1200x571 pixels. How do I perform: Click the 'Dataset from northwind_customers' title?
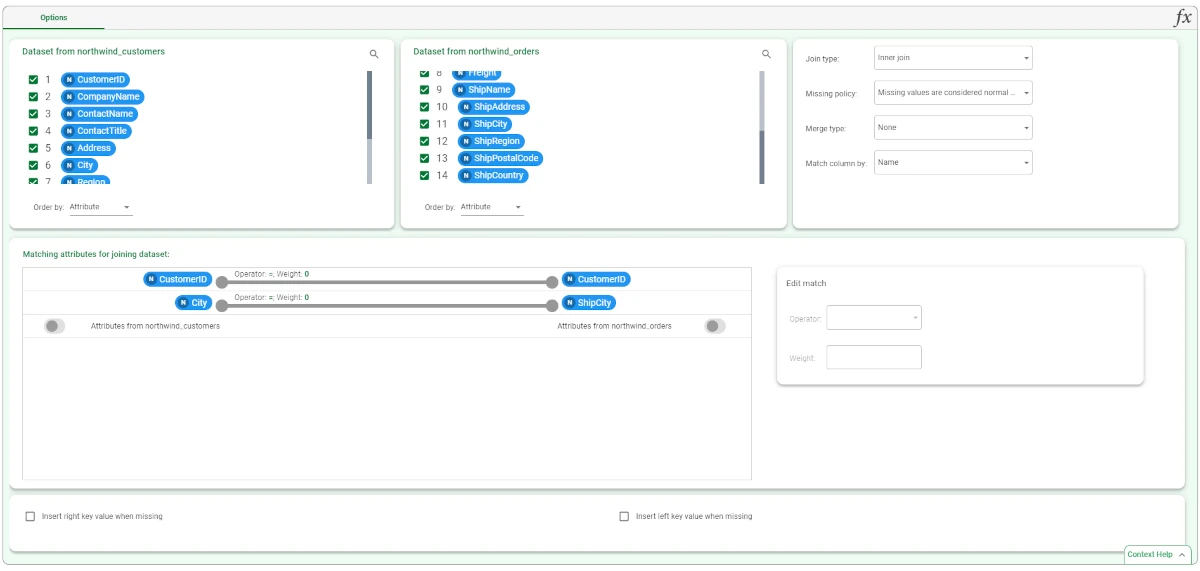click(93, 51)
